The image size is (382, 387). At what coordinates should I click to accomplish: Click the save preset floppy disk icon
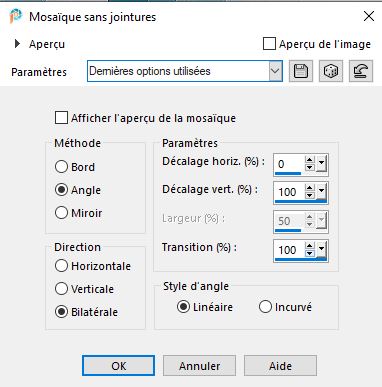tap(301, 71)
